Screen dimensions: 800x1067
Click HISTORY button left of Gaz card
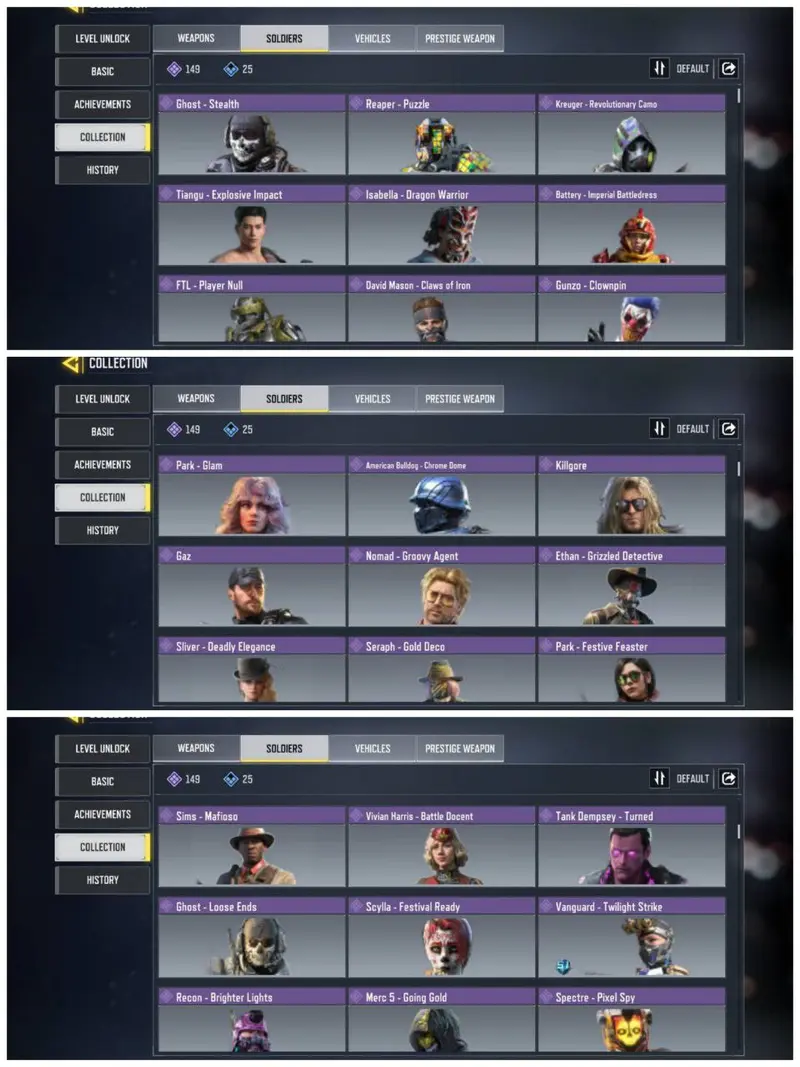point(102,530)
